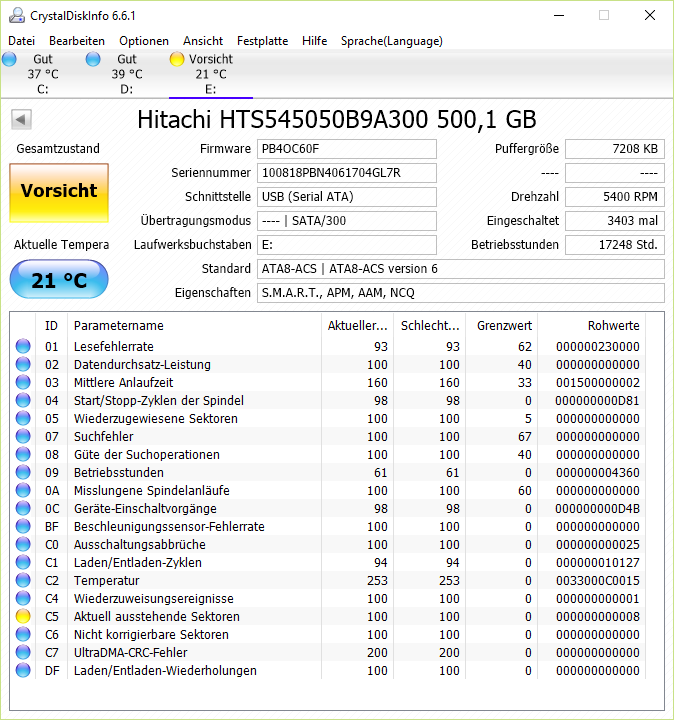Click status icon of Beschleunigungssensor-Fehlerrate row
This screenshot has height=720, width=674.
23,526
